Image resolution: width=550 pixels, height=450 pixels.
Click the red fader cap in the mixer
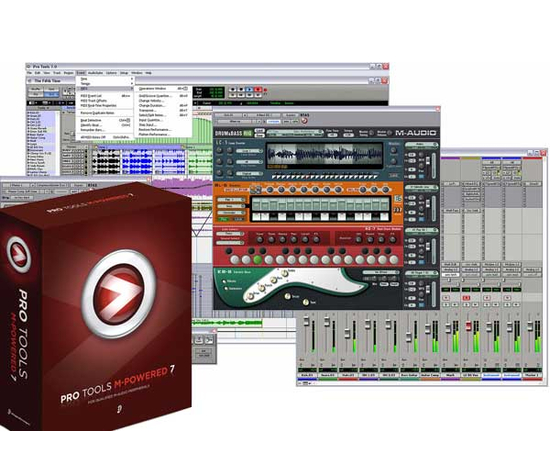pos(468,326)
